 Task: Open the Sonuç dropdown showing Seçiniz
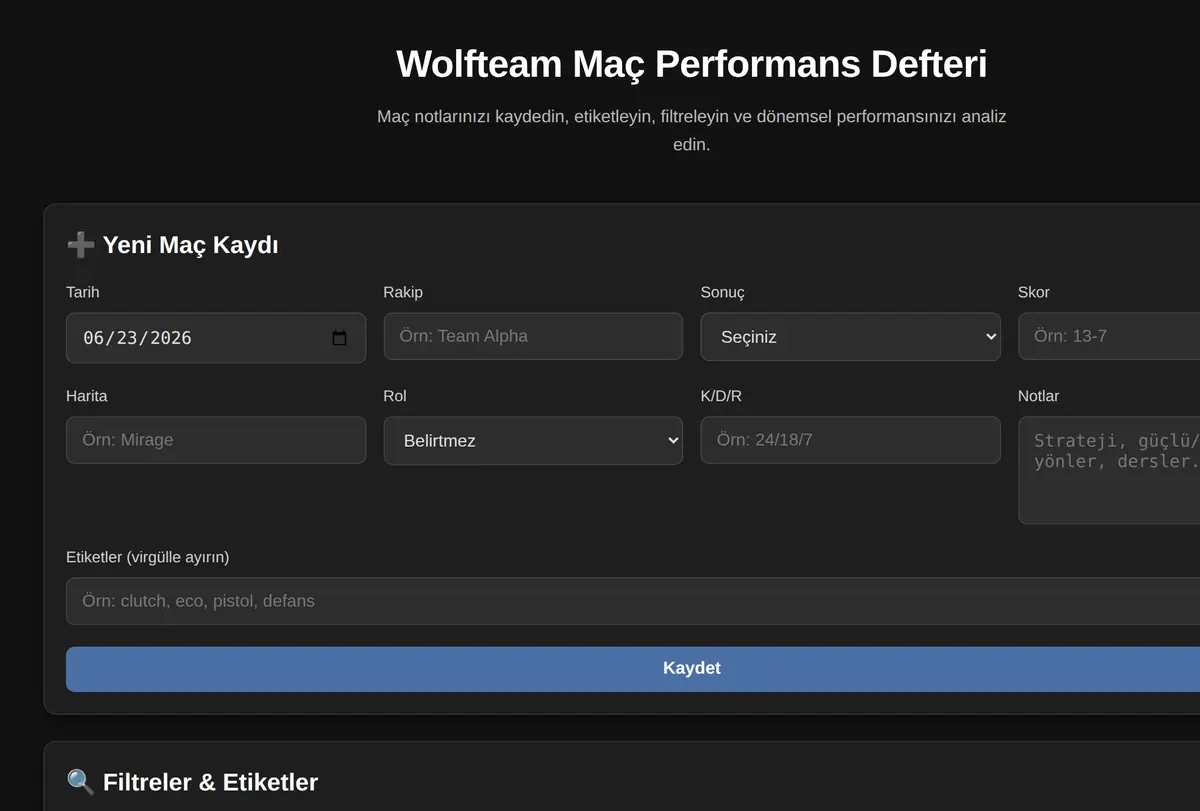(x=850, y=337)
